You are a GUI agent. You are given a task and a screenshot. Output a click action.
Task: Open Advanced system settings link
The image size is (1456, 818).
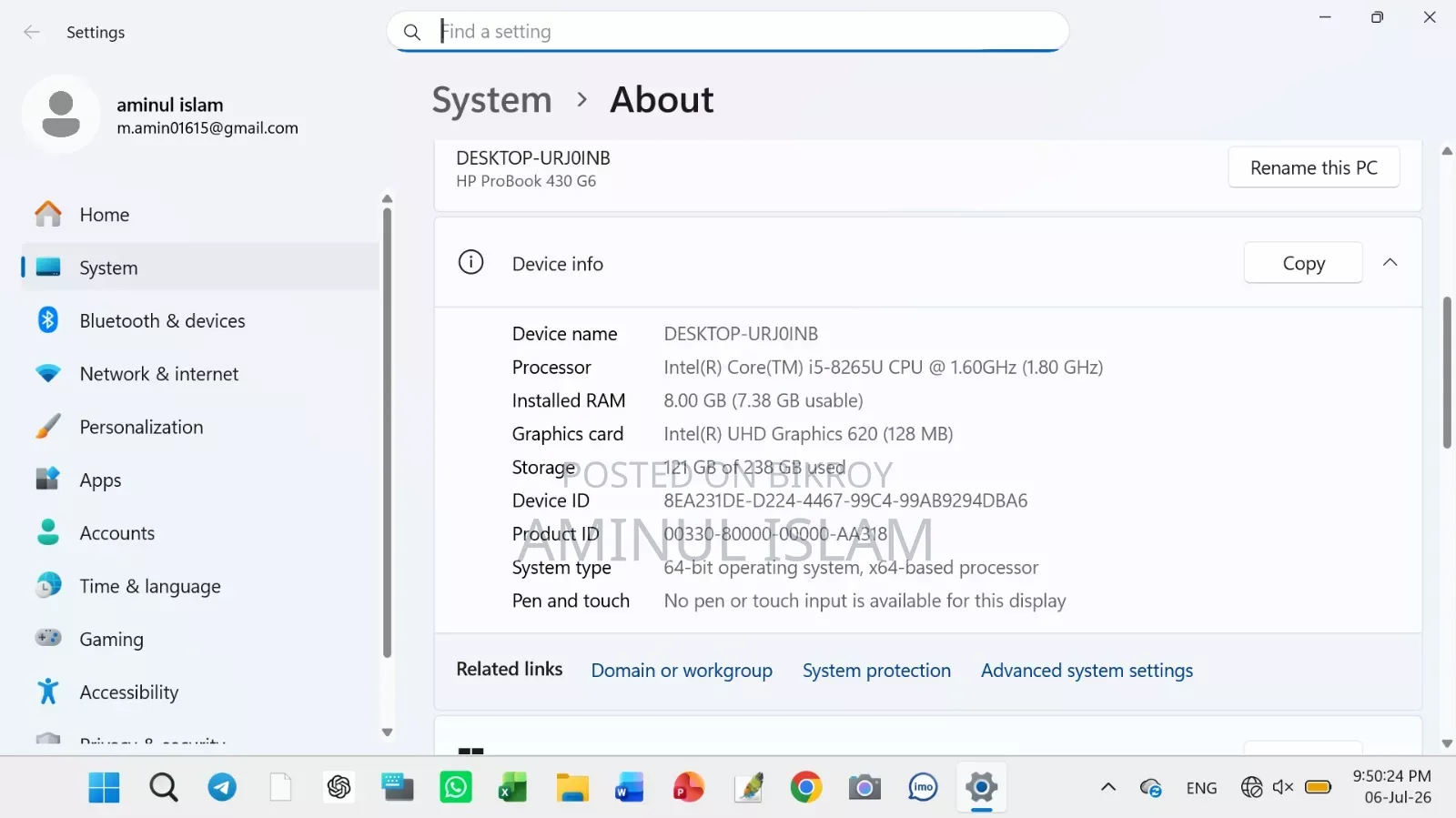[1087, 671]
